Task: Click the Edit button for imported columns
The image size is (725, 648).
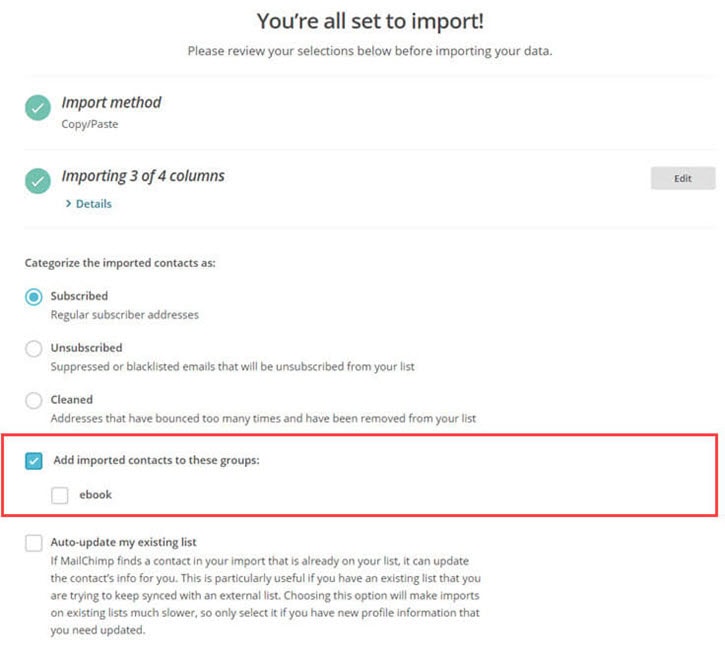Action: [682, 178]
